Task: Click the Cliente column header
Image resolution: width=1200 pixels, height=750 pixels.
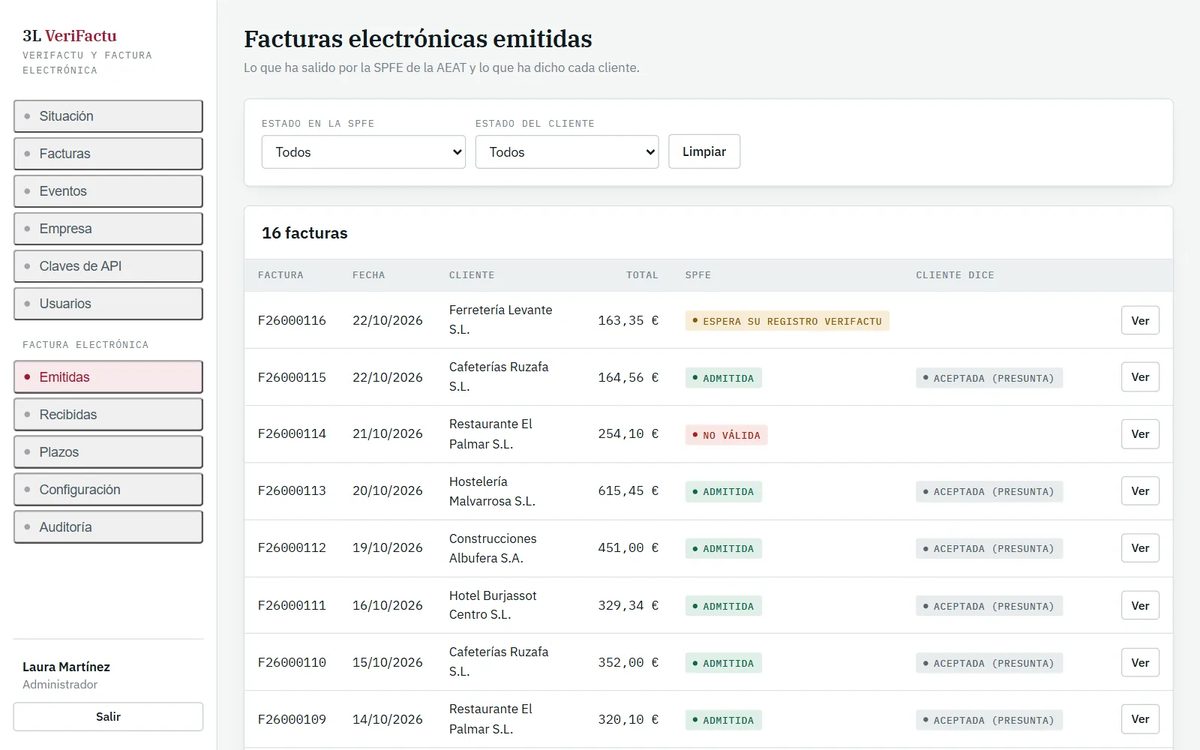Action: [x=472, y=275]
